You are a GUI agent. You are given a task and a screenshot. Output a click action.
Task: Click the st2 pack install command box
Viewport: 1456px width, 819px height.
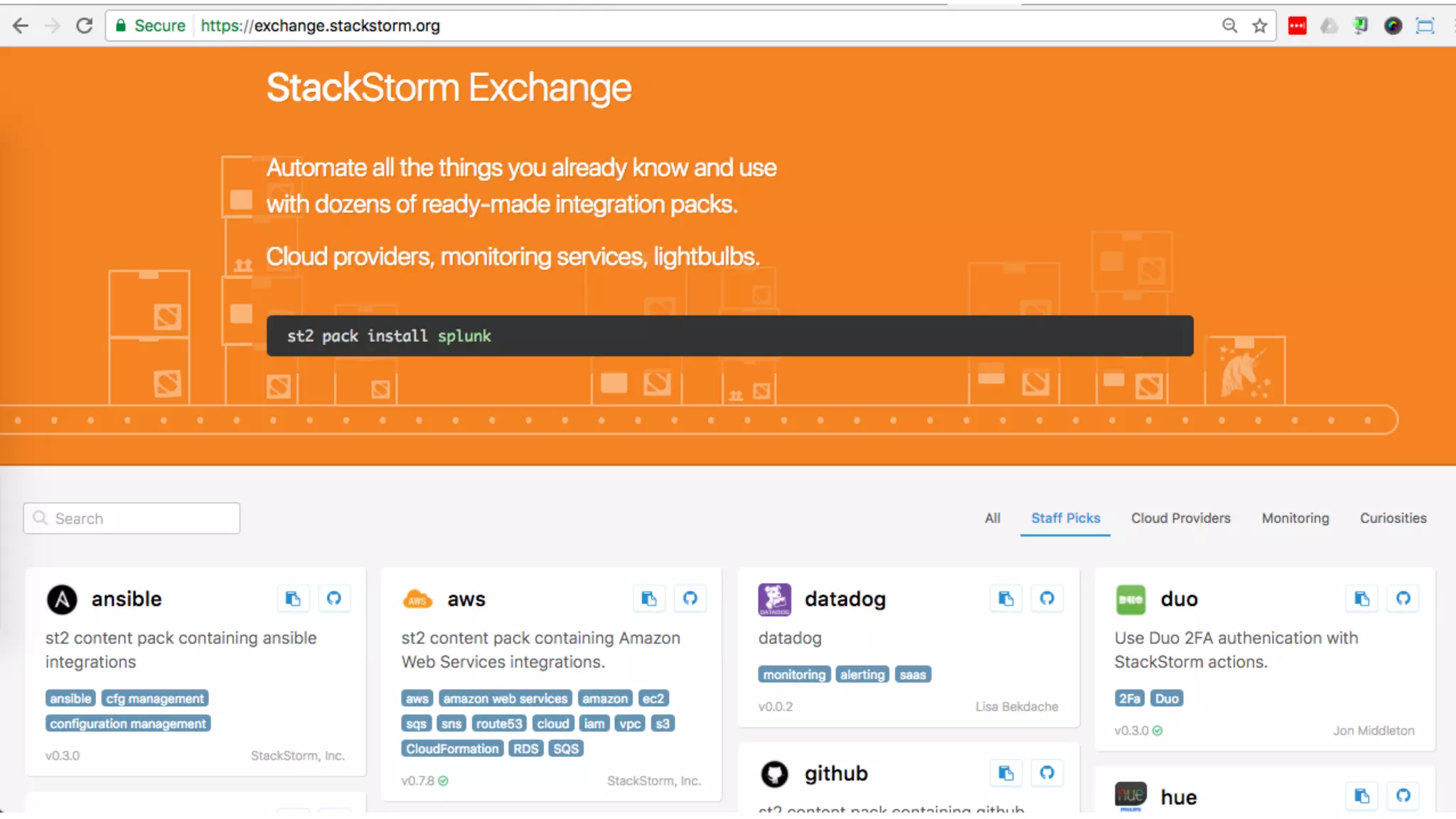729,336
